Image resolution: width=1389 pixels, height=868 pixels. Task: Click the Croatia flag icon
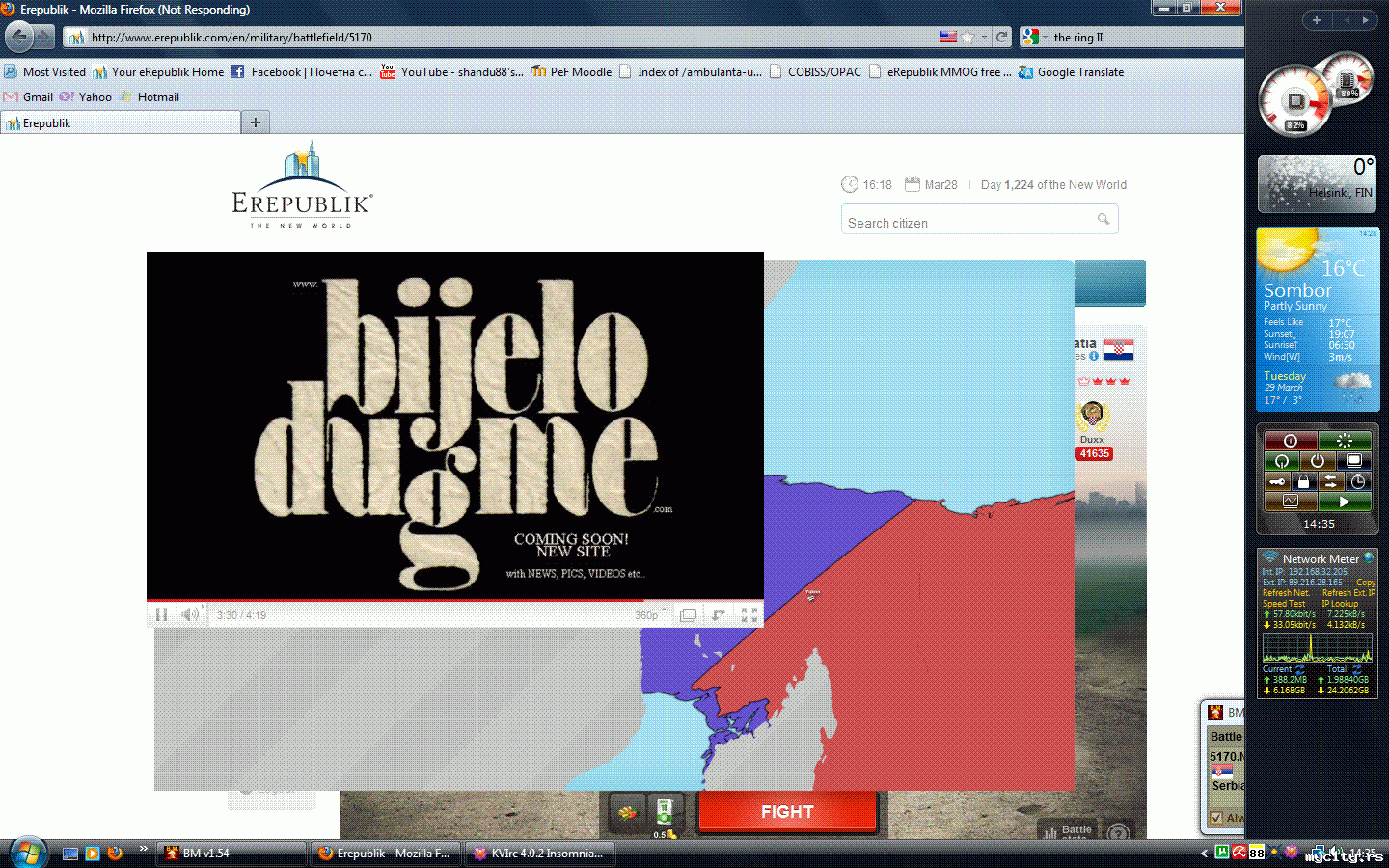(x=1119, y=349)
